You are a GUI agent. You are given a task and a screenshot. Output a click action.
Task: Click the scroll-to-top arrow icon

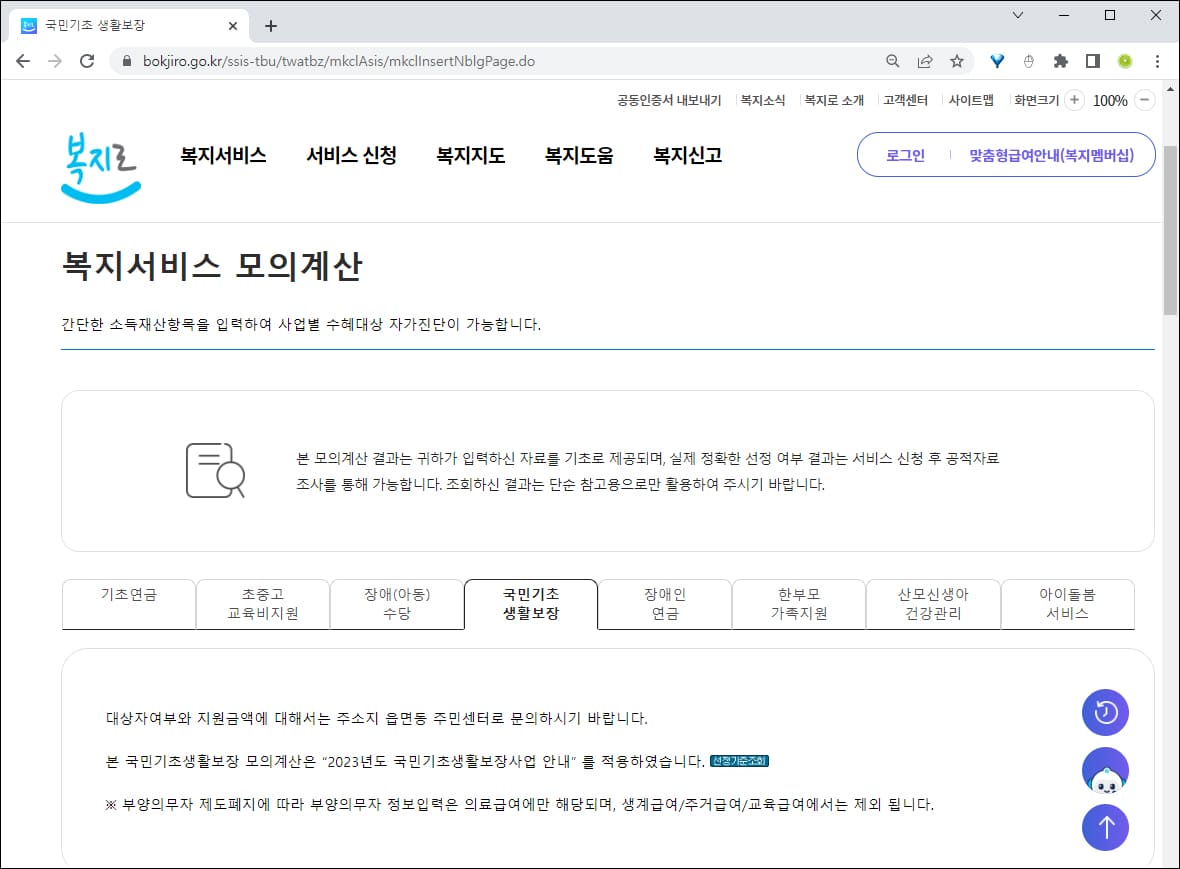tap(1104, 827)
